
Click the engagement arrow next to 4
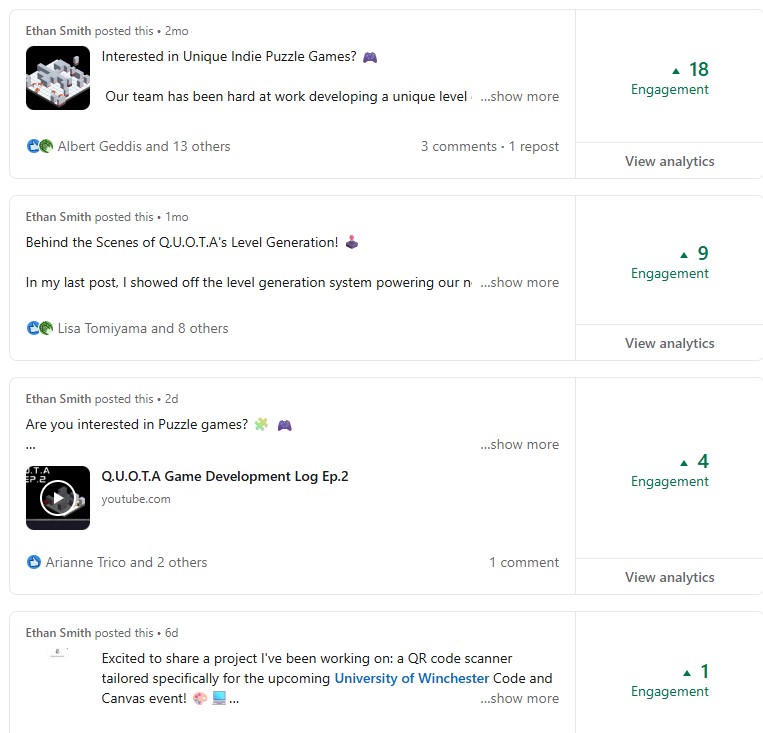pyautogui.click(x=684, y=463)
